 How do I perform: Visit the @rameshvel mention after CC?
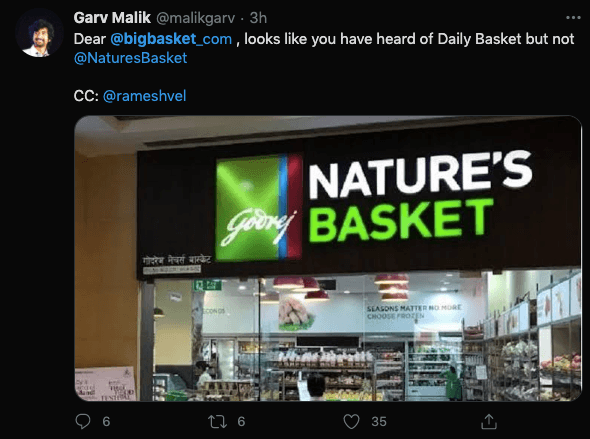pos(144,96)
